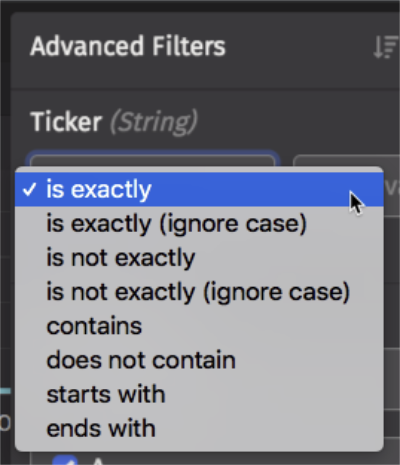Choose 'is exactly (ignore case)' from the list
This screenshot has height=465, width=400.
click(x=199, y=224)
